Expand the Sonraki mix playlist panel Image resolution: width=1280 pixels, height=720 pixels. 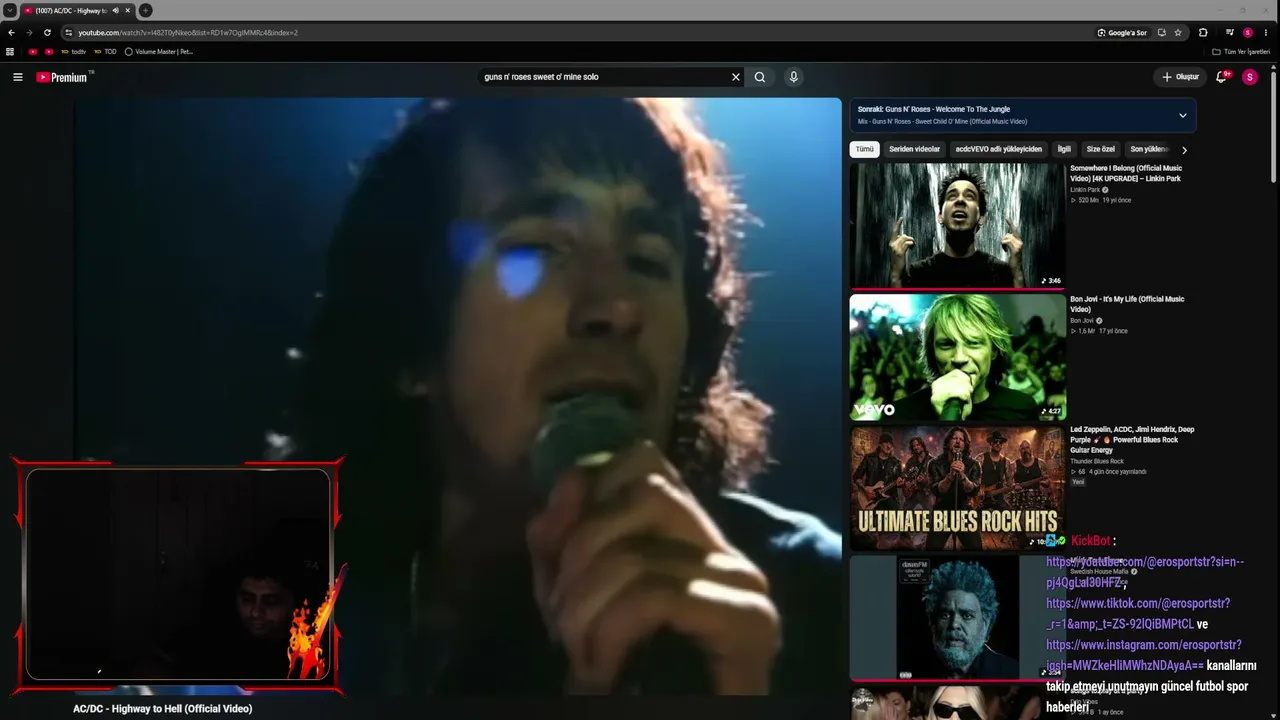pos(1183,115)
